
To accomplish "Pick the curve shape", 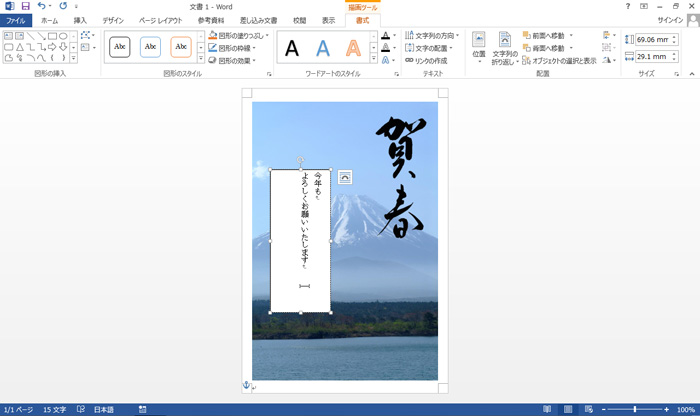I will (42, 58).
